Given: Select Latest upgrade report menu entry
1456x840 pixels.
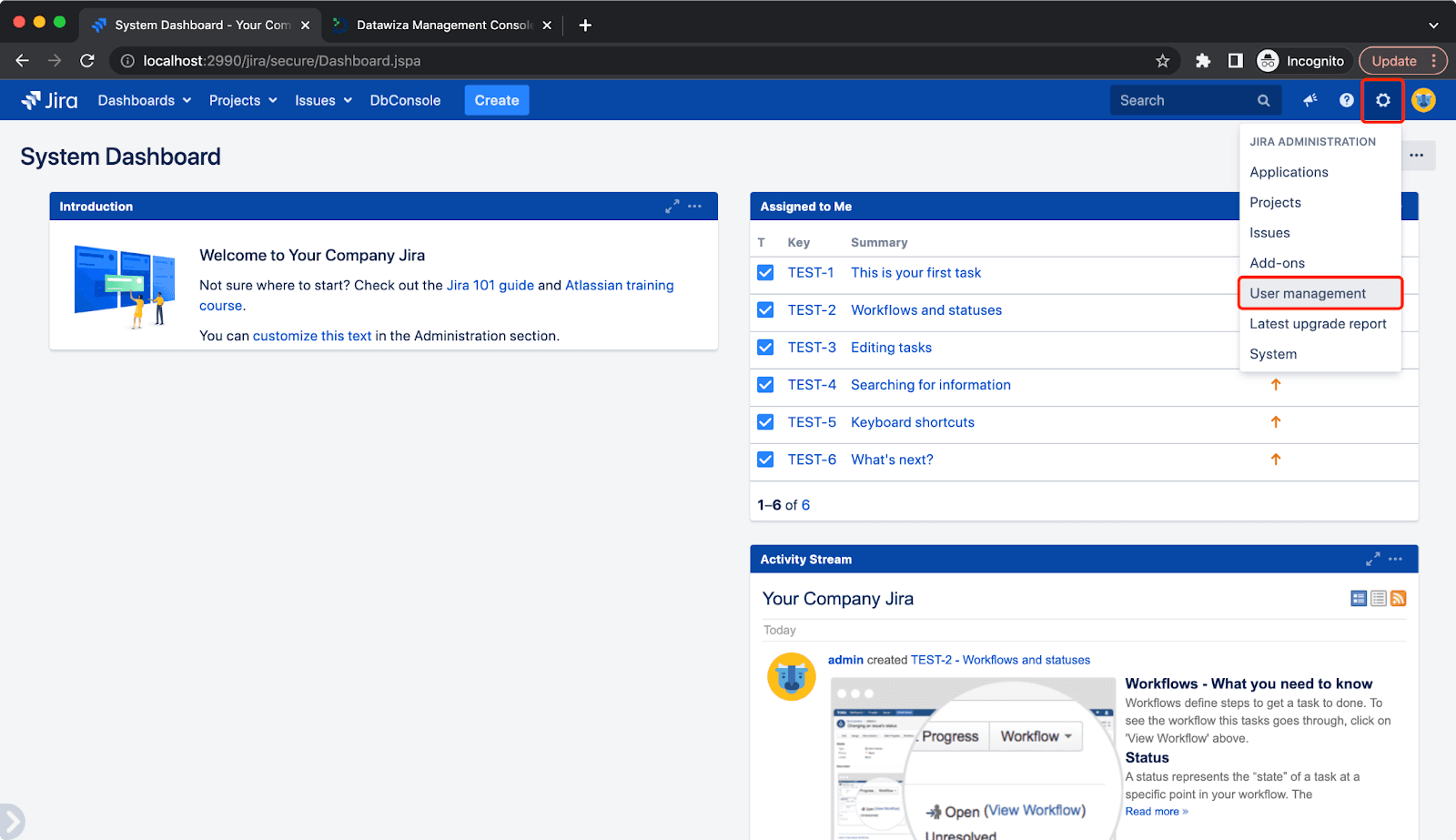Looking at the screenshot, I should click(x=1319, y=324).
